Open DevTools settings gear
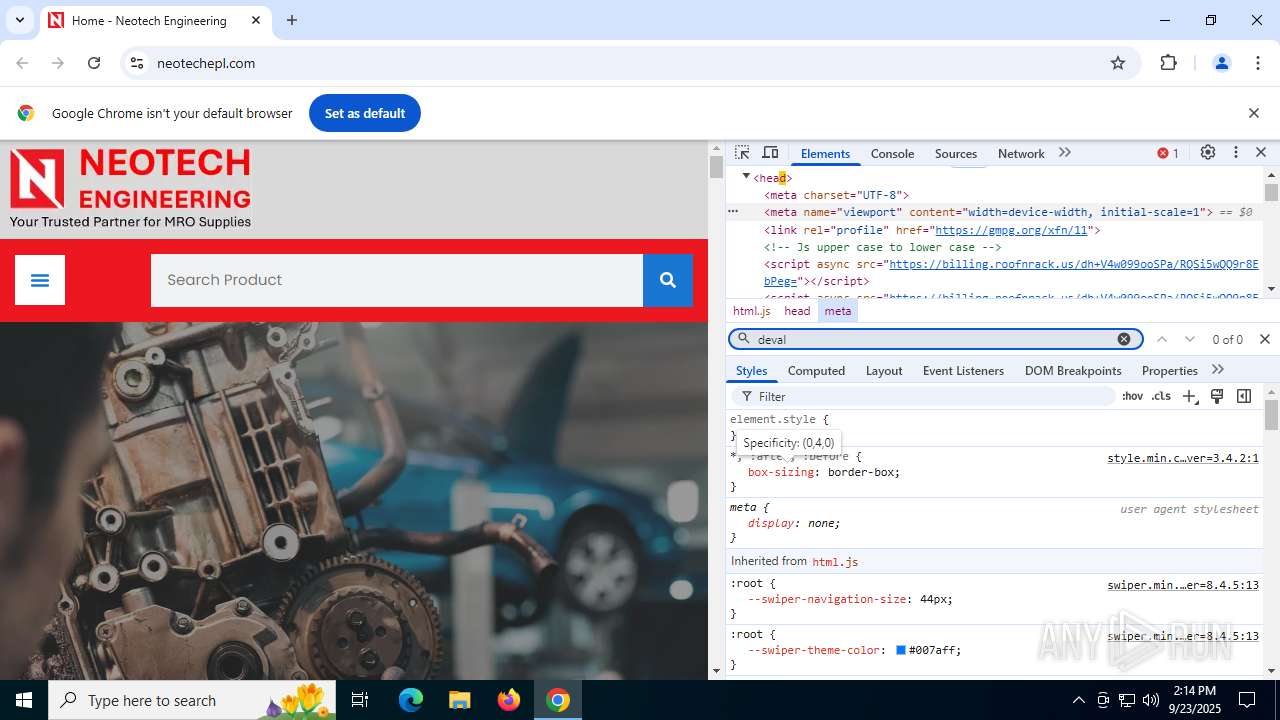1280x720 pixels. [x=1208, y=153]
